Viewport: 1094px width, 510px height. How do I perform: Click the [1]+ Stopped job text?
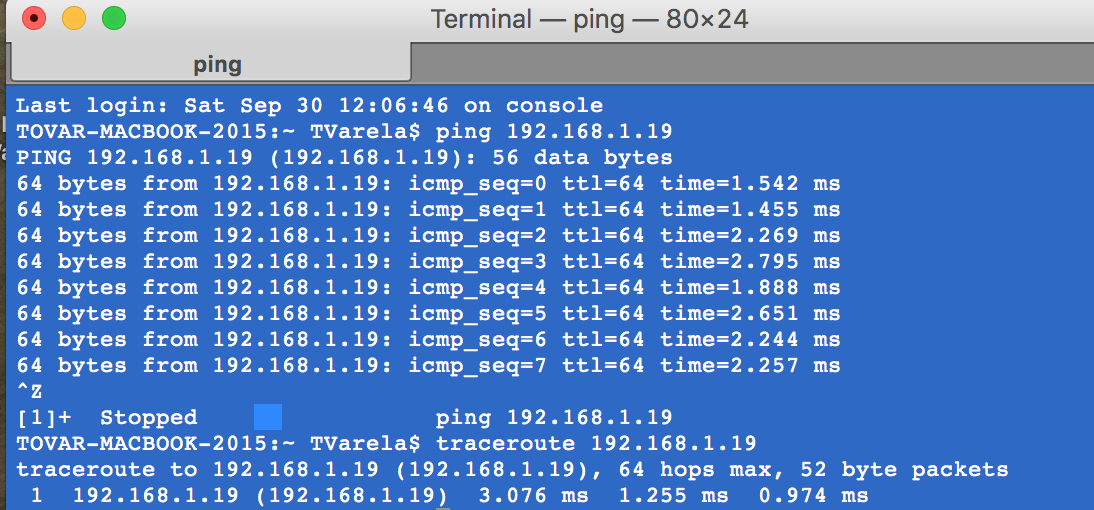pos(107,418)
